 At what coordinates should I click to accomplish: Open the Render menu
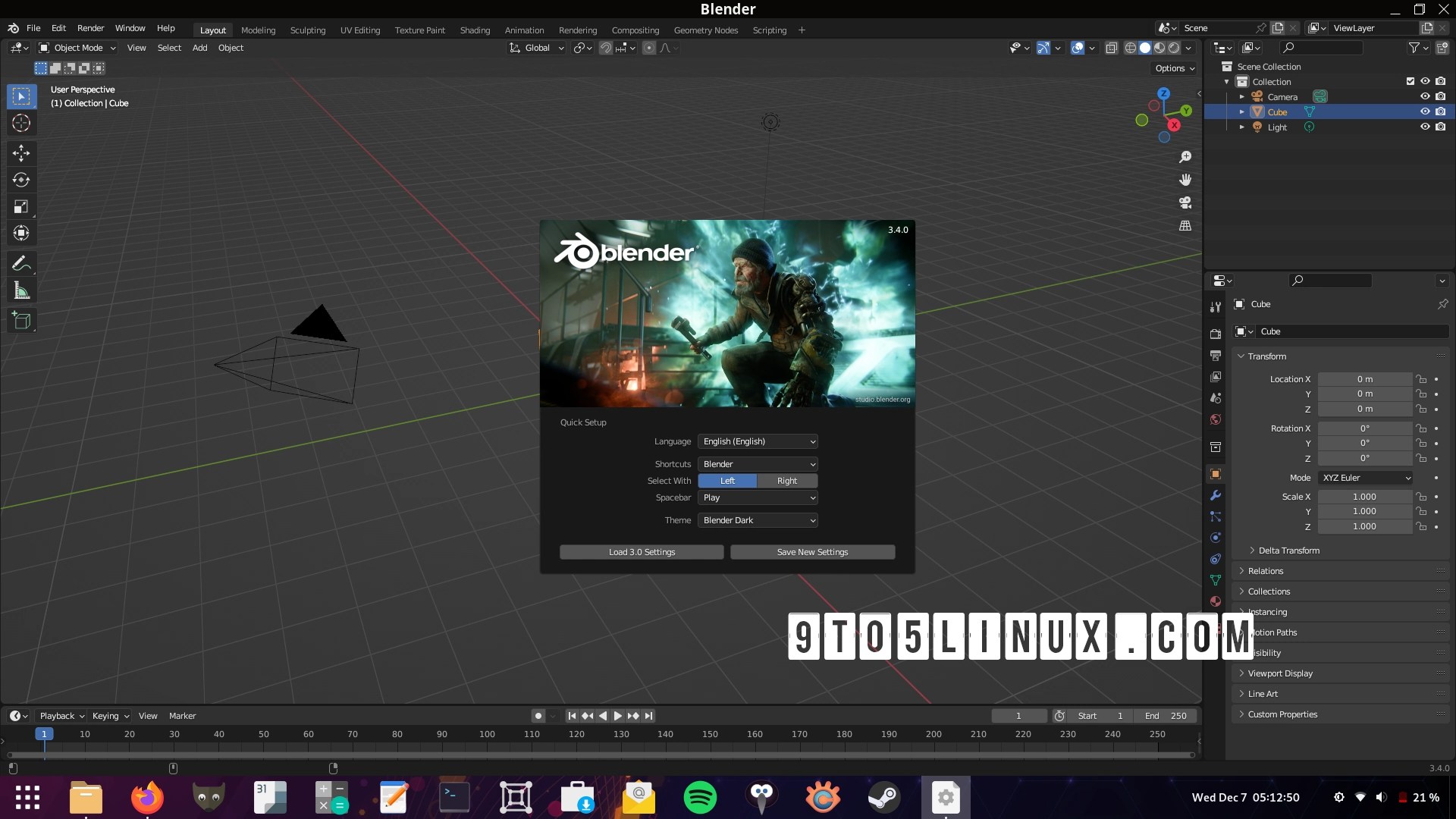coord(90,28)
